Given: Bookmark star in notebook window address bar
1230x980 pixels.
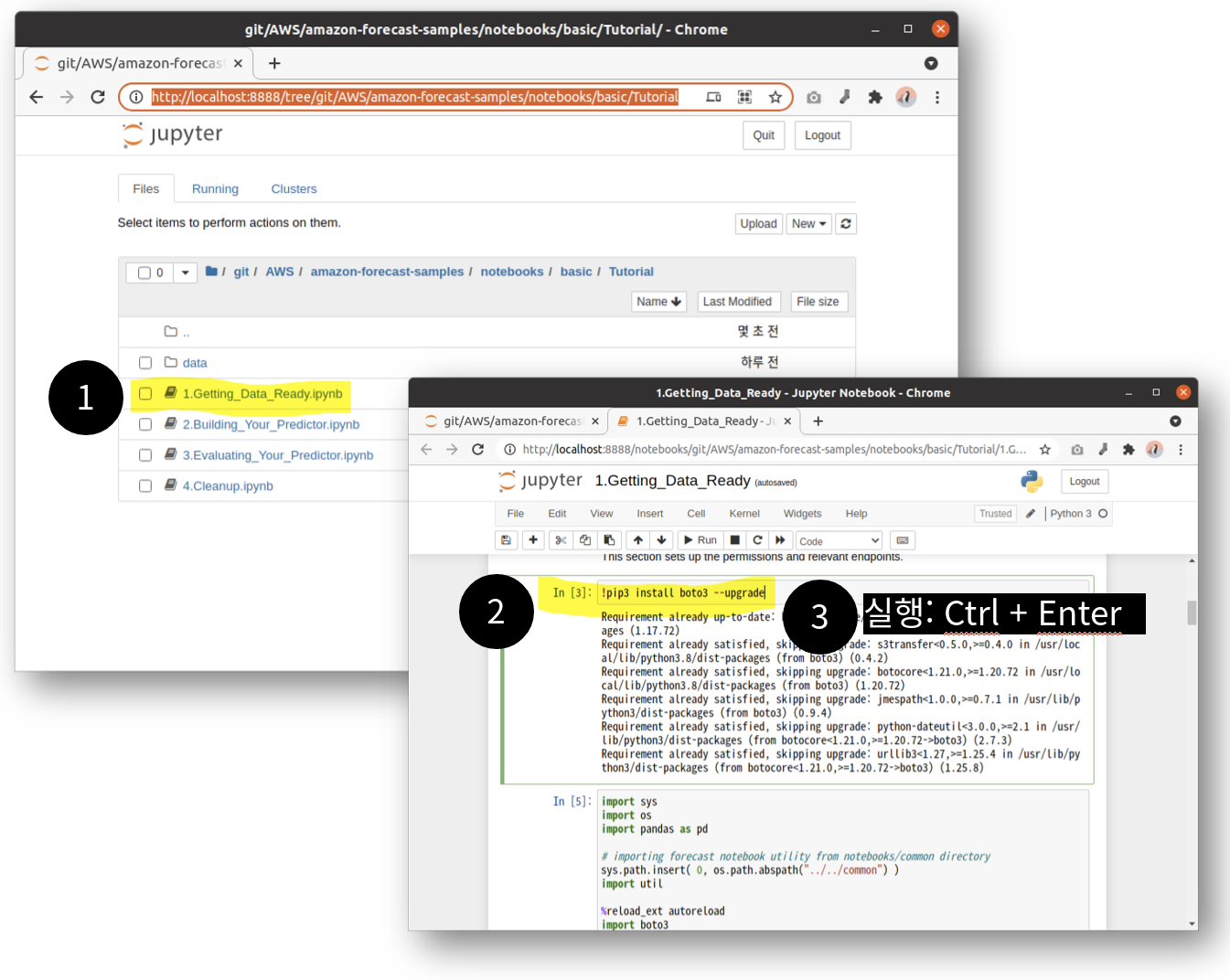Looking at the screenshot, I should coord(1045,450).
